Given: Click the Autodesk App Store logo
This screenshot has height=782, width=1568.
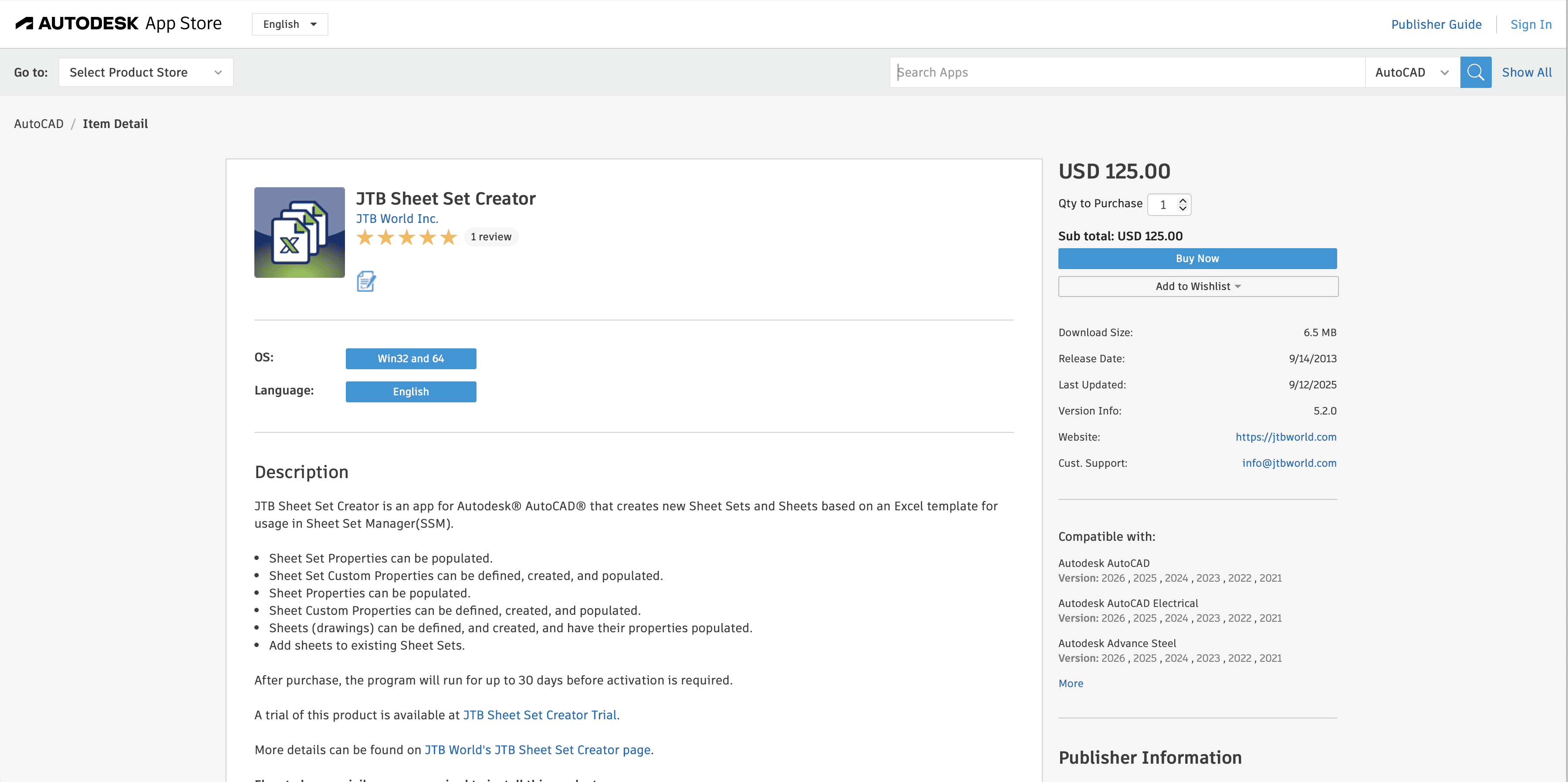Looking at the screenshot, I should tap(119, 24).
